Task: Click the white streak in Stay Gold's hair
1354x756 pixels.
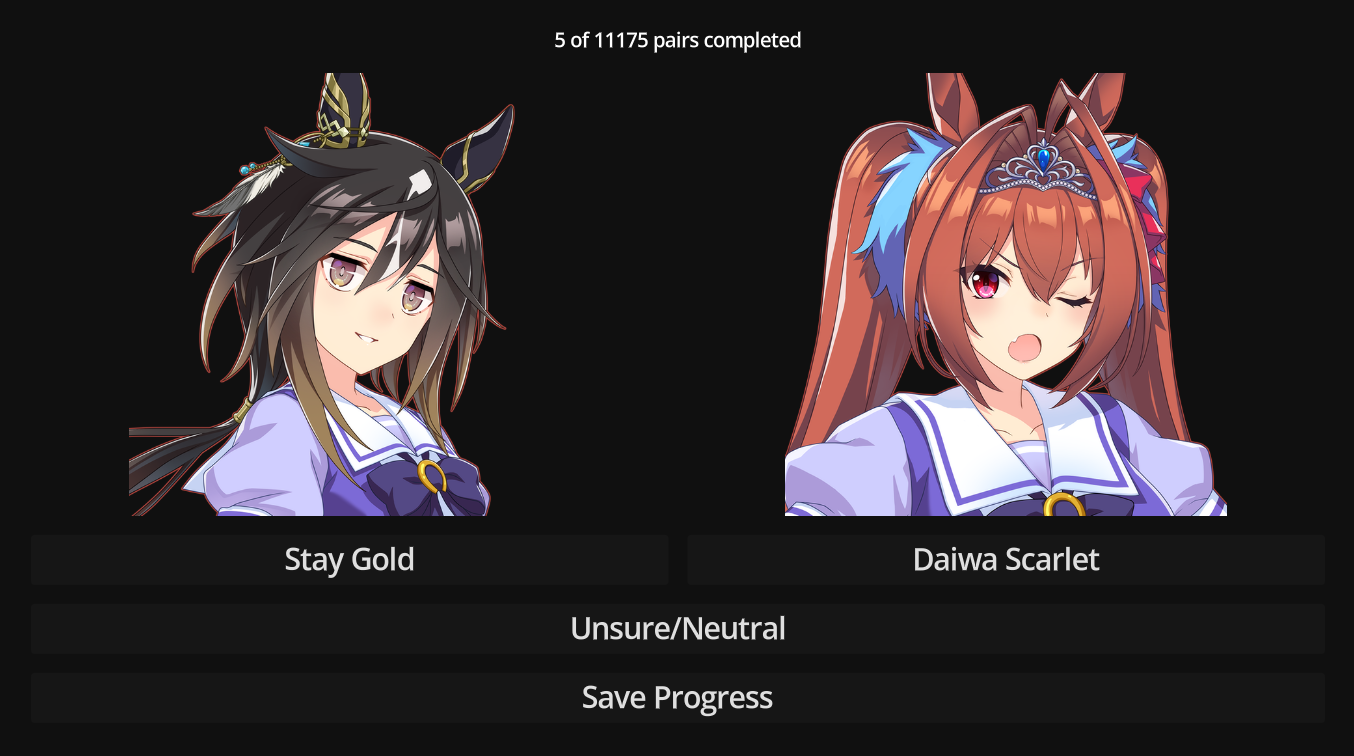Action: tap(419, 182)
